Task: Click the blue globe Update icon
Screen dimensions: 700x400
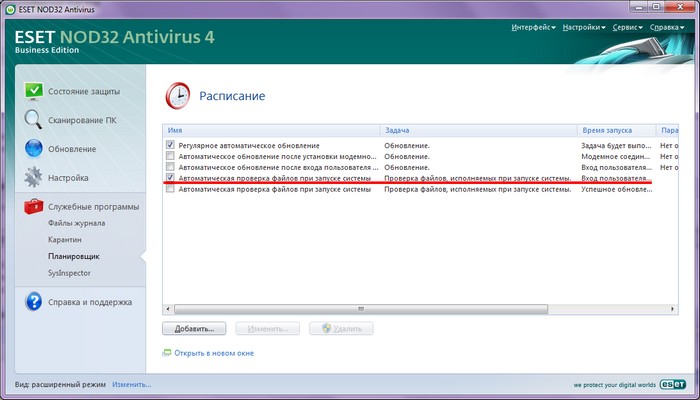Action: (x=33, y=149)
